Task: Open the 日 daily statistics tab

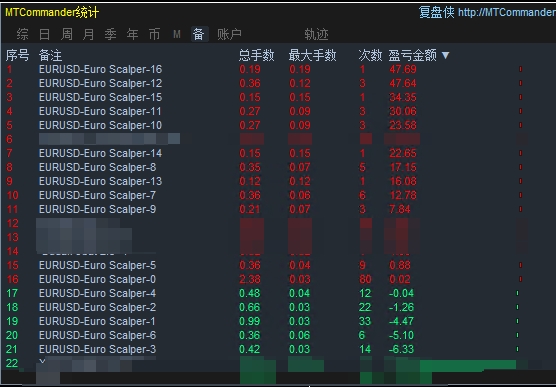Action: tap(44, 34)
